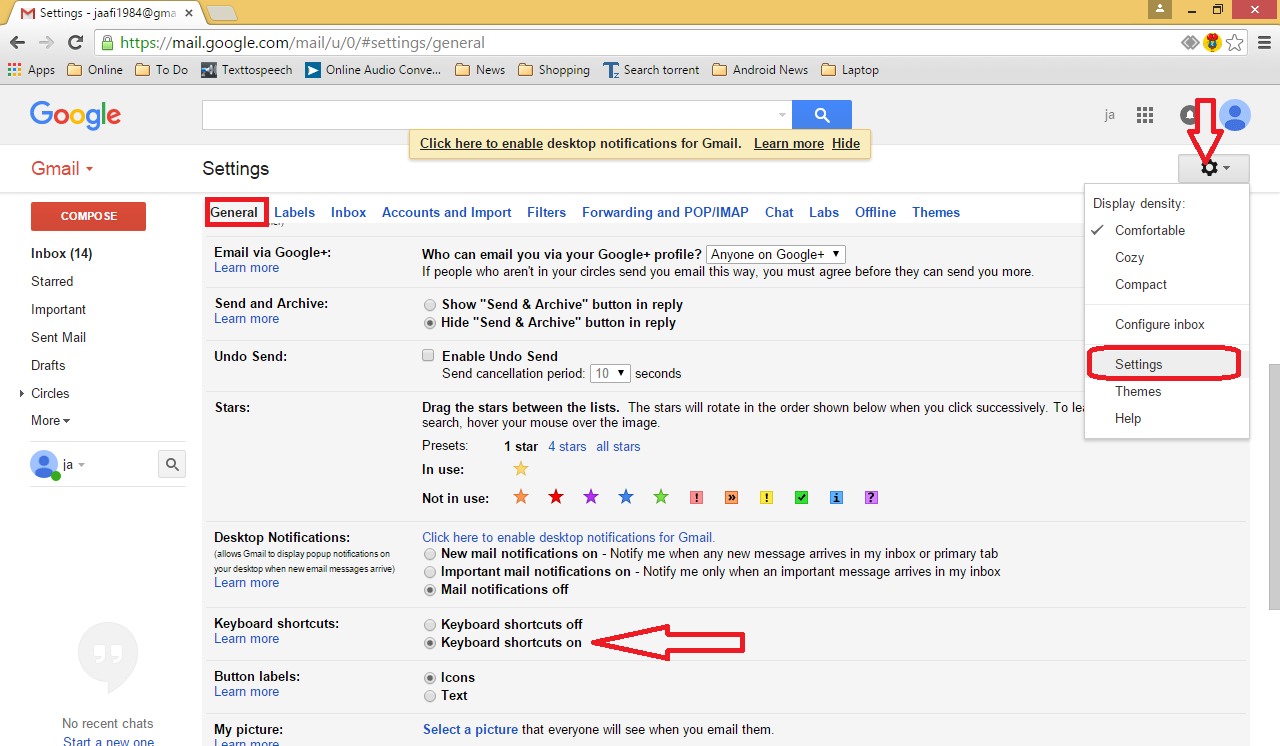Open Chrome Apps shortcut
Image resolution: width=1280 pixels, height=746 pixels.
(31, 70)
